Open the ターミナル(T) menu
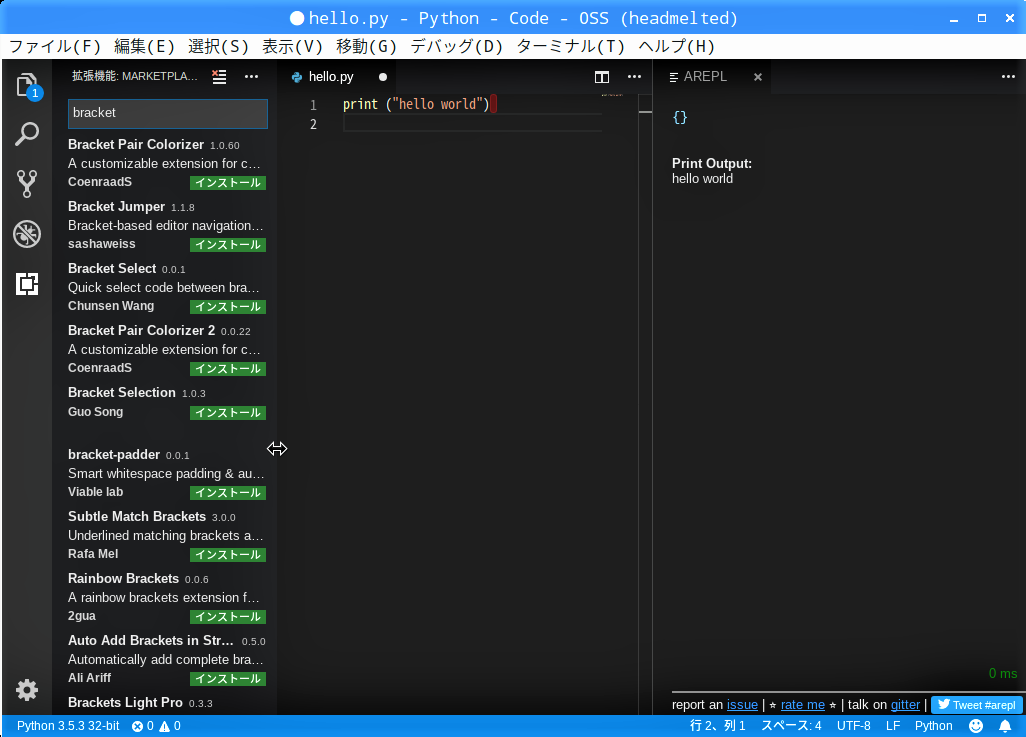Image resolution: width=1026 pixels, height=737 pixels. [571, 46]
